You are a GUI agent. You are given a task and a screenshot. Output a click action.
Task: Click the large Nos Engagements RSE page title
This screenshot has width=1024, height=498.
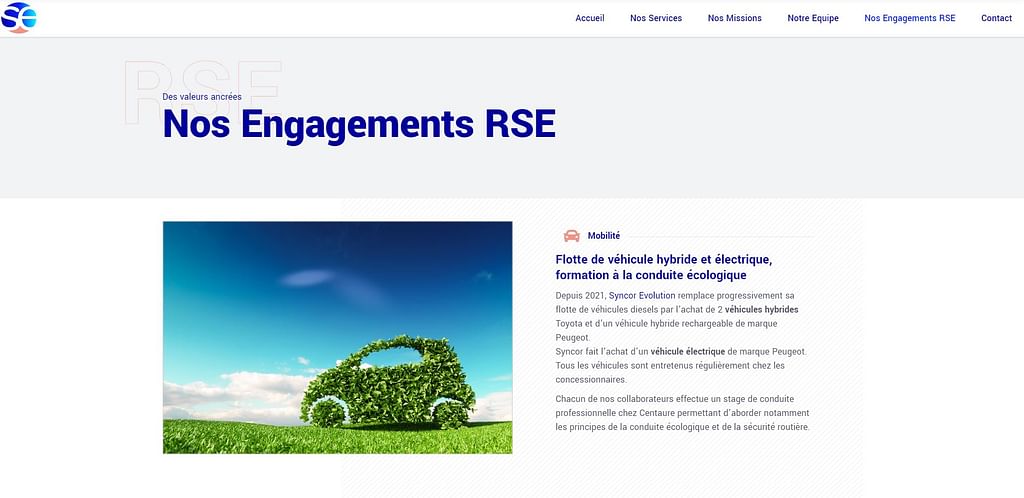[x=358, y=125]
